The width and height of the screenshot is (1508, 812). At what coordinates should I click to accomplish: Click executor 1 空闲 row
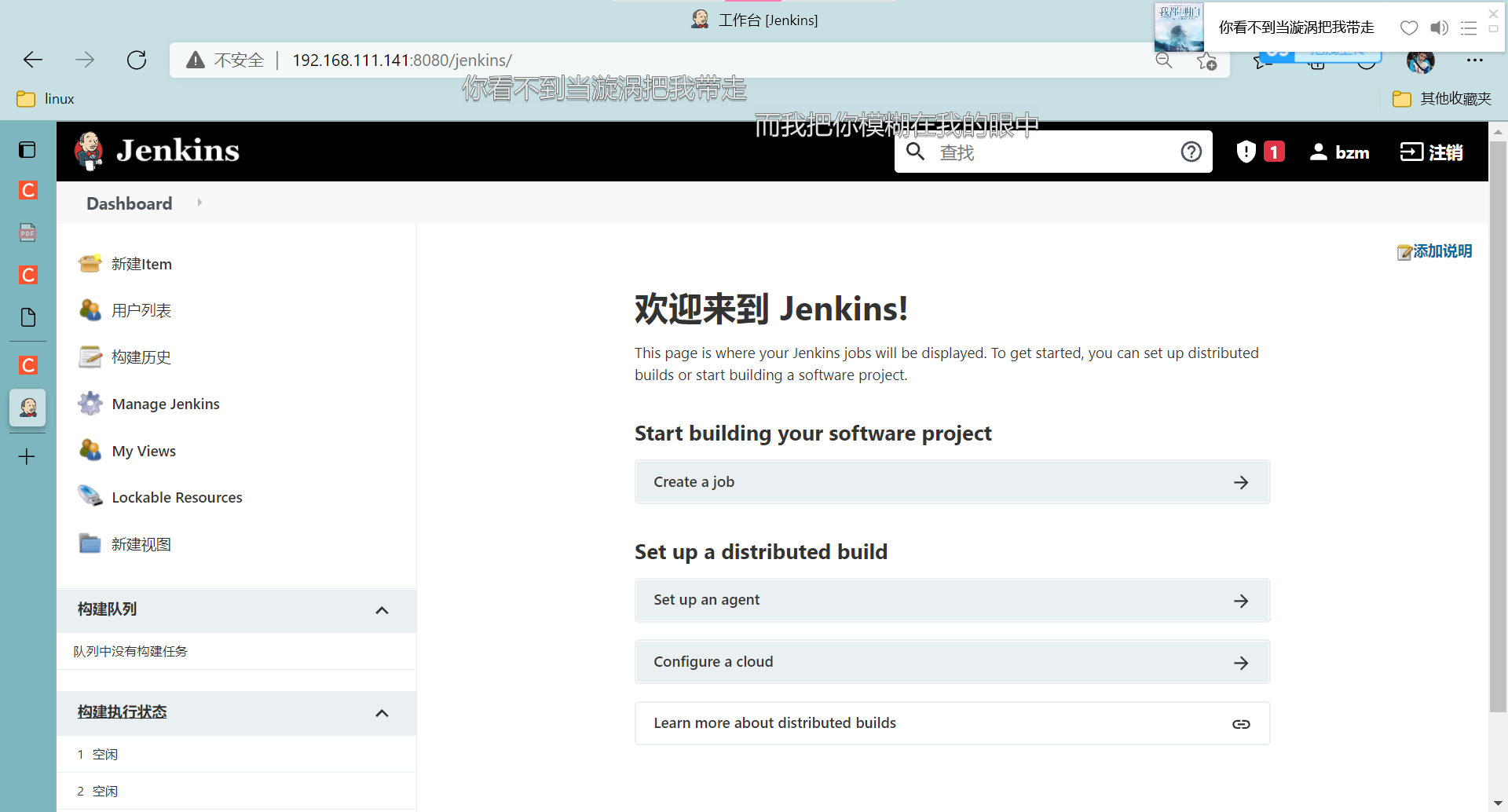pos(236,755)
